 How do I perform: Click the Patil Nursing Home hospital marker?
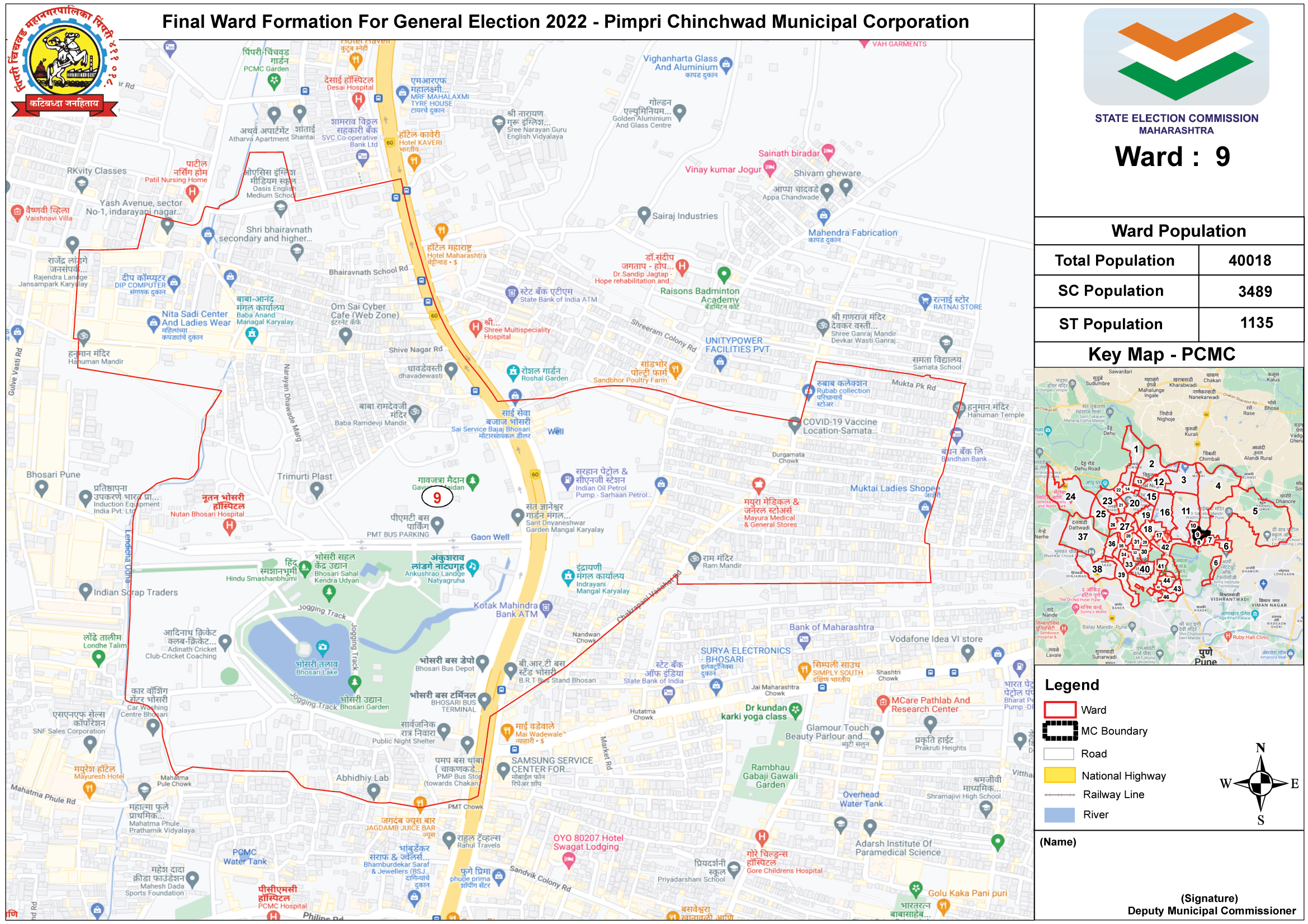click(192, 193)
